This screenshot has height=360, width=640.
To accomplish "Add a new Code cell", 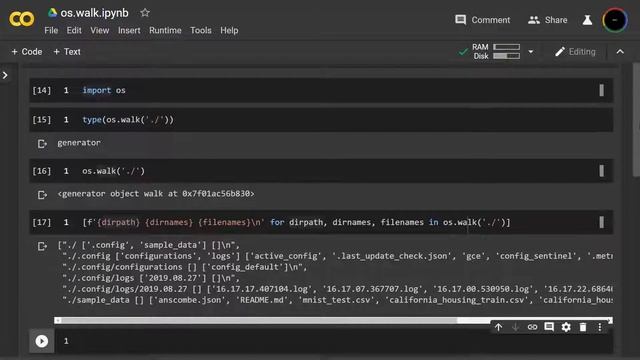I will (27, 52).
